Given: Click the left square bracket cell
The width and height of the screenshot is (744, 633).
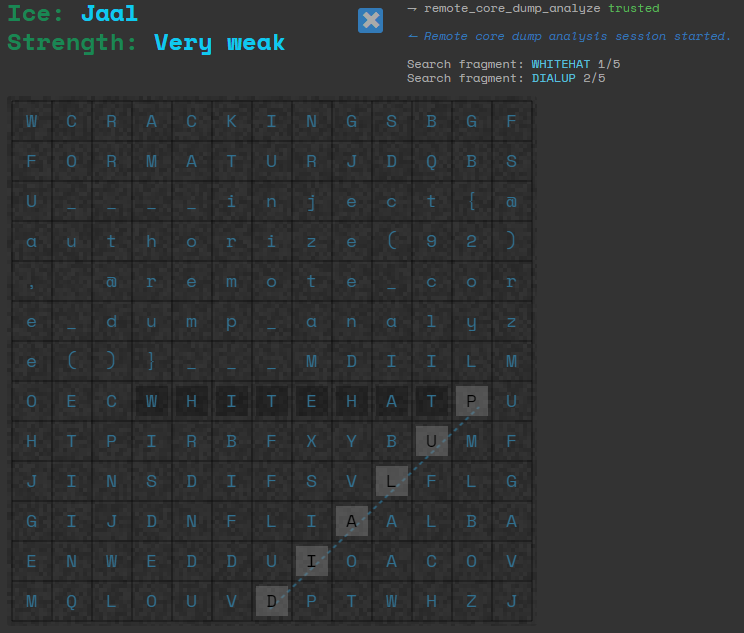Looking at the screenshot, I should coord(471,202).
